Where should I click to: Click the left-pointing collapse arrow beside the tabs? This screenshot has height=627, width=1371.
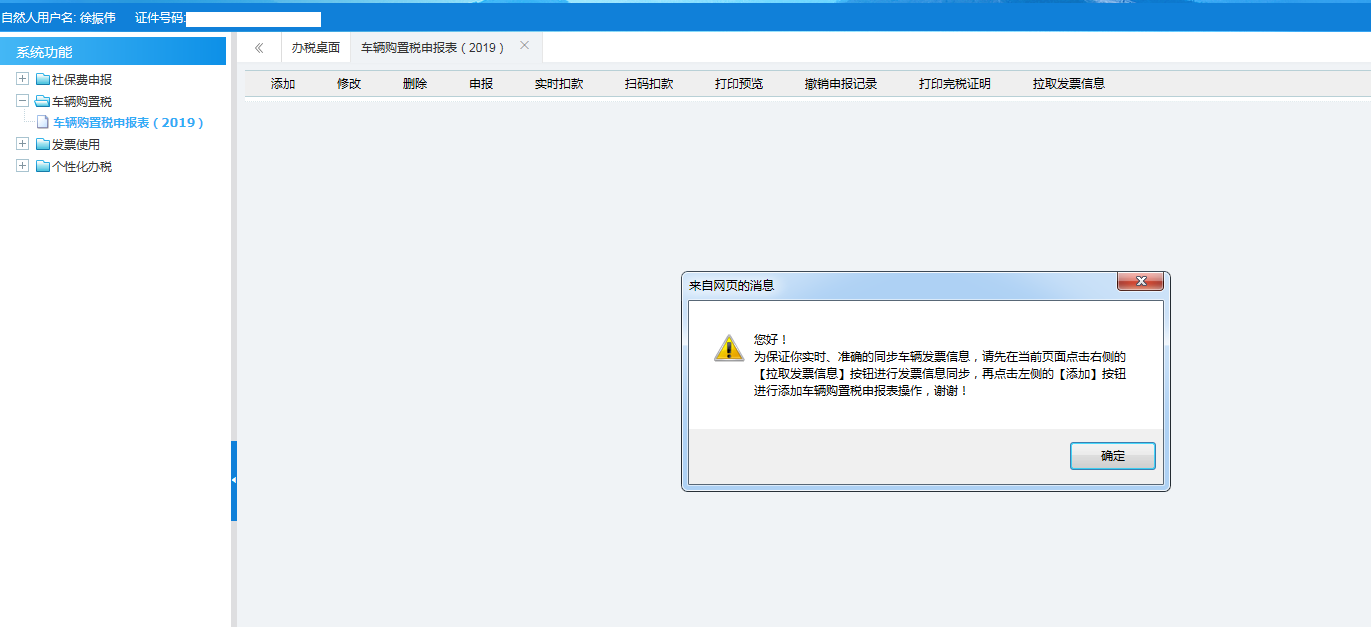tap(258, 46)
